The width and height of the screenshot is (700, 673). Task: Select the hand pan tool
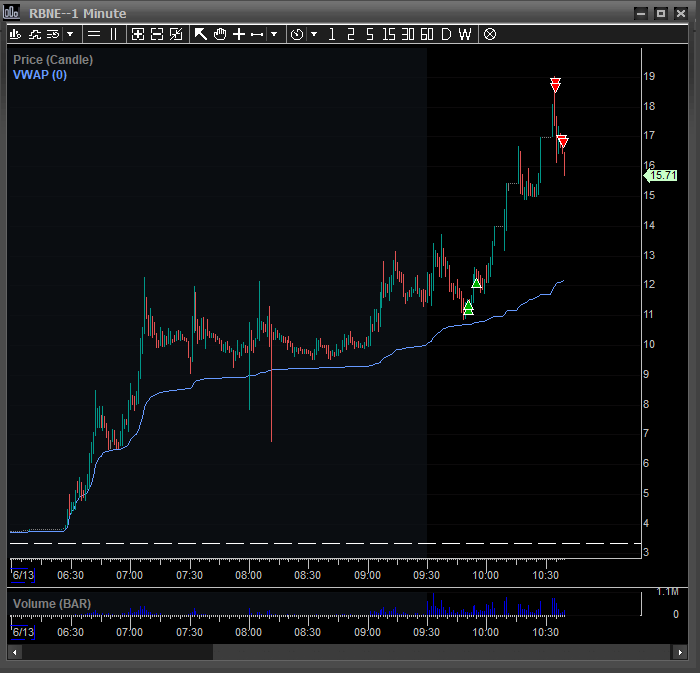pyautogui.click(x=220, y=34)
